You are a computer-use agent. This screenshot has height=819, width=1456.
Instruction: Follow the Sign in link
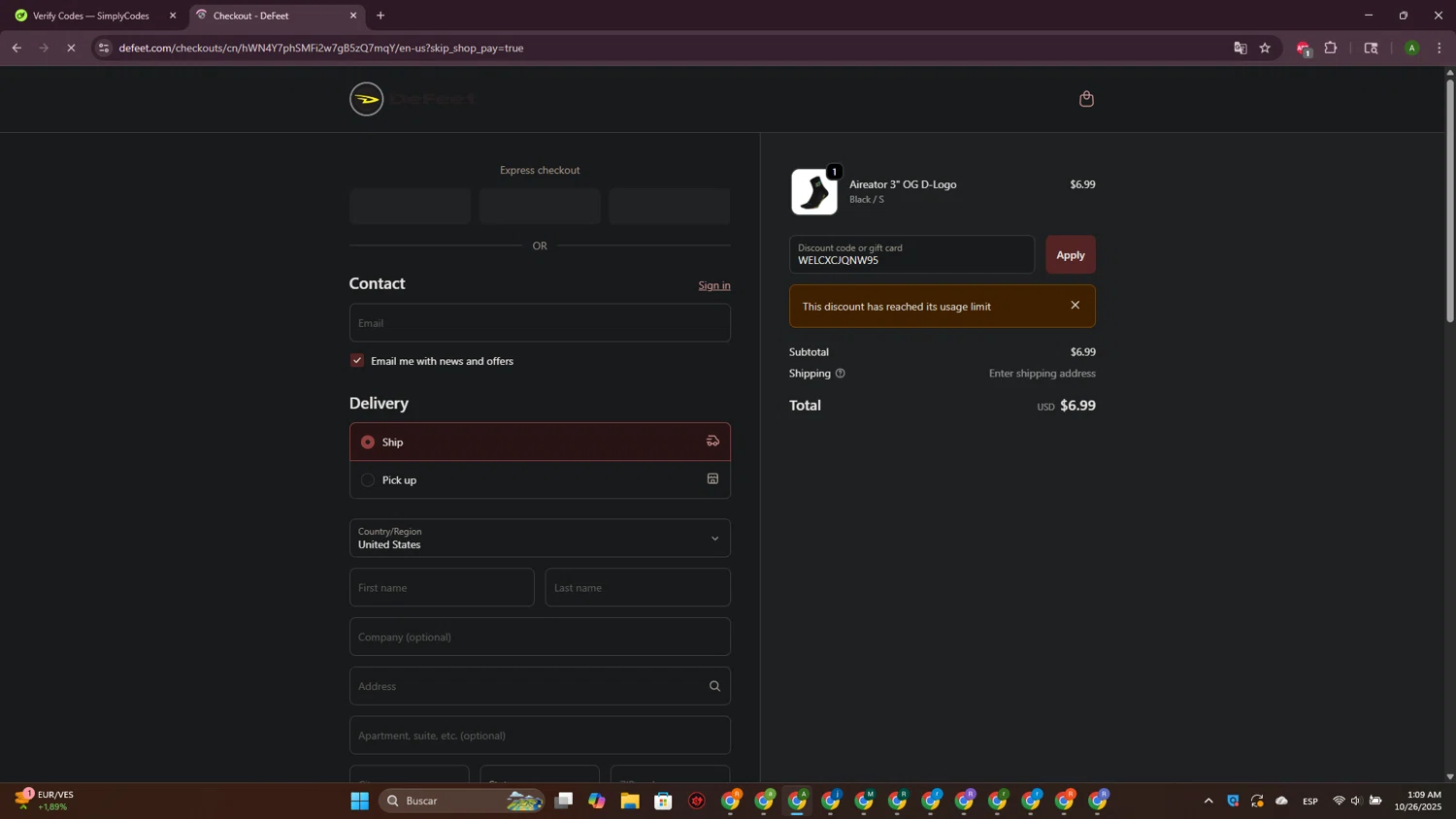[714, 285]
